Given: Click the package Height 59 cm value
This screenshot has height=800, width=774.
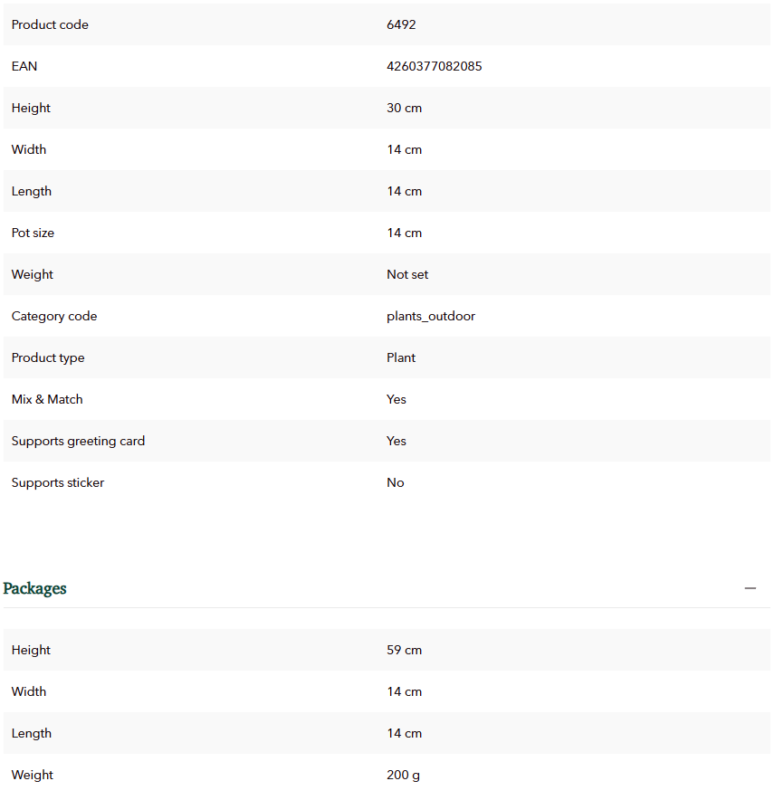Looking at the screenshot, I should pos(404,650).
